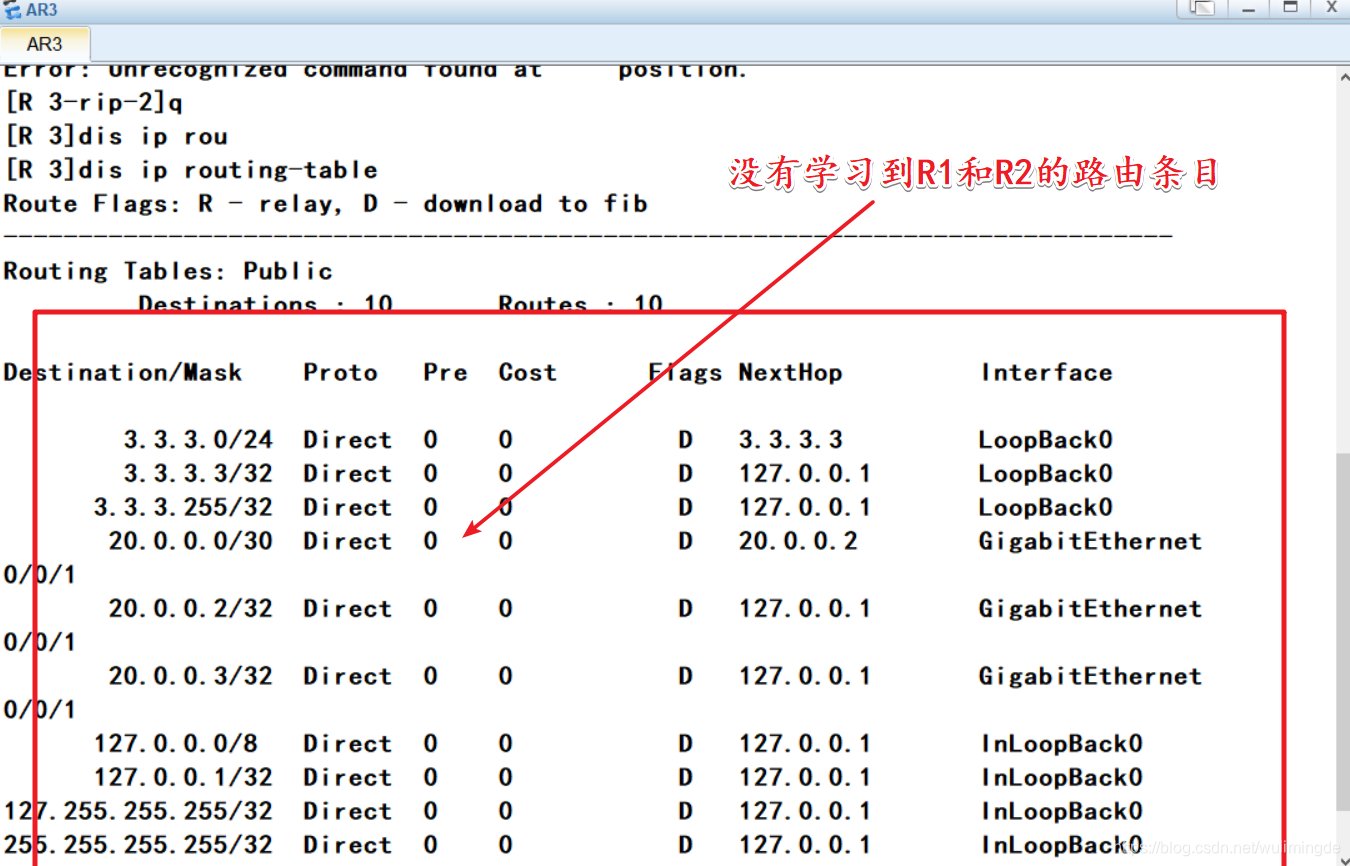This screenshot has height=866, width=1350.
Task: Click the 3.3.3.3/32 destination entry
Action: (198, 474)
